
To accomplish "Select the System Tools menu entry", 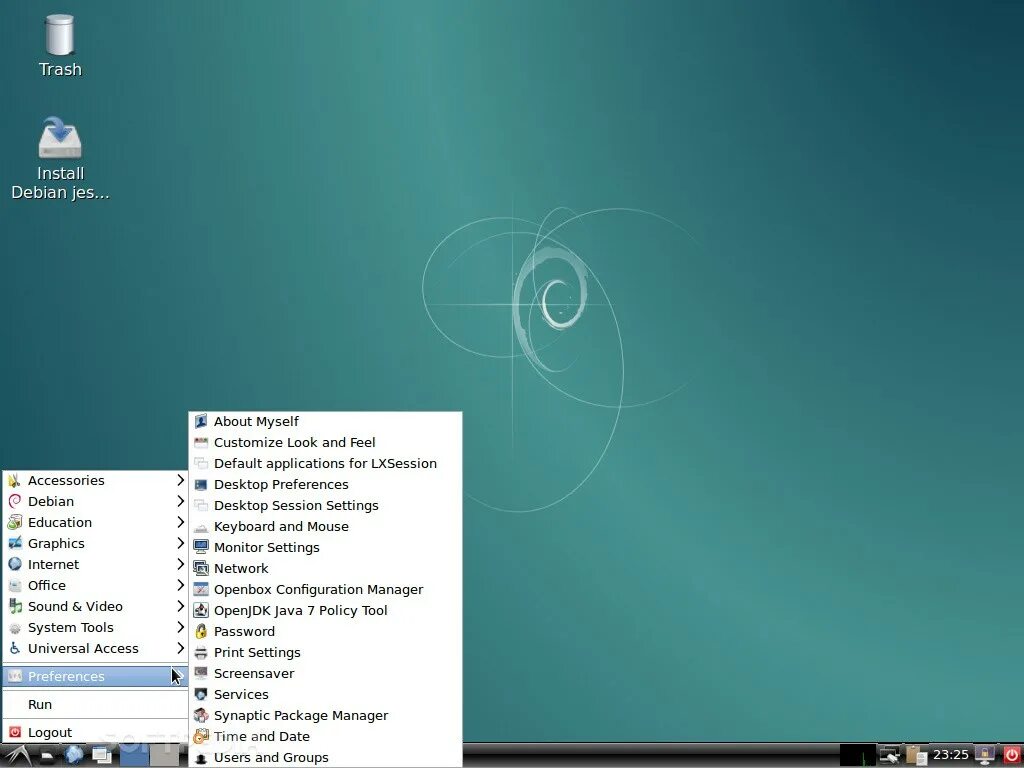I will pyautogui.click(x=95, y=627).
